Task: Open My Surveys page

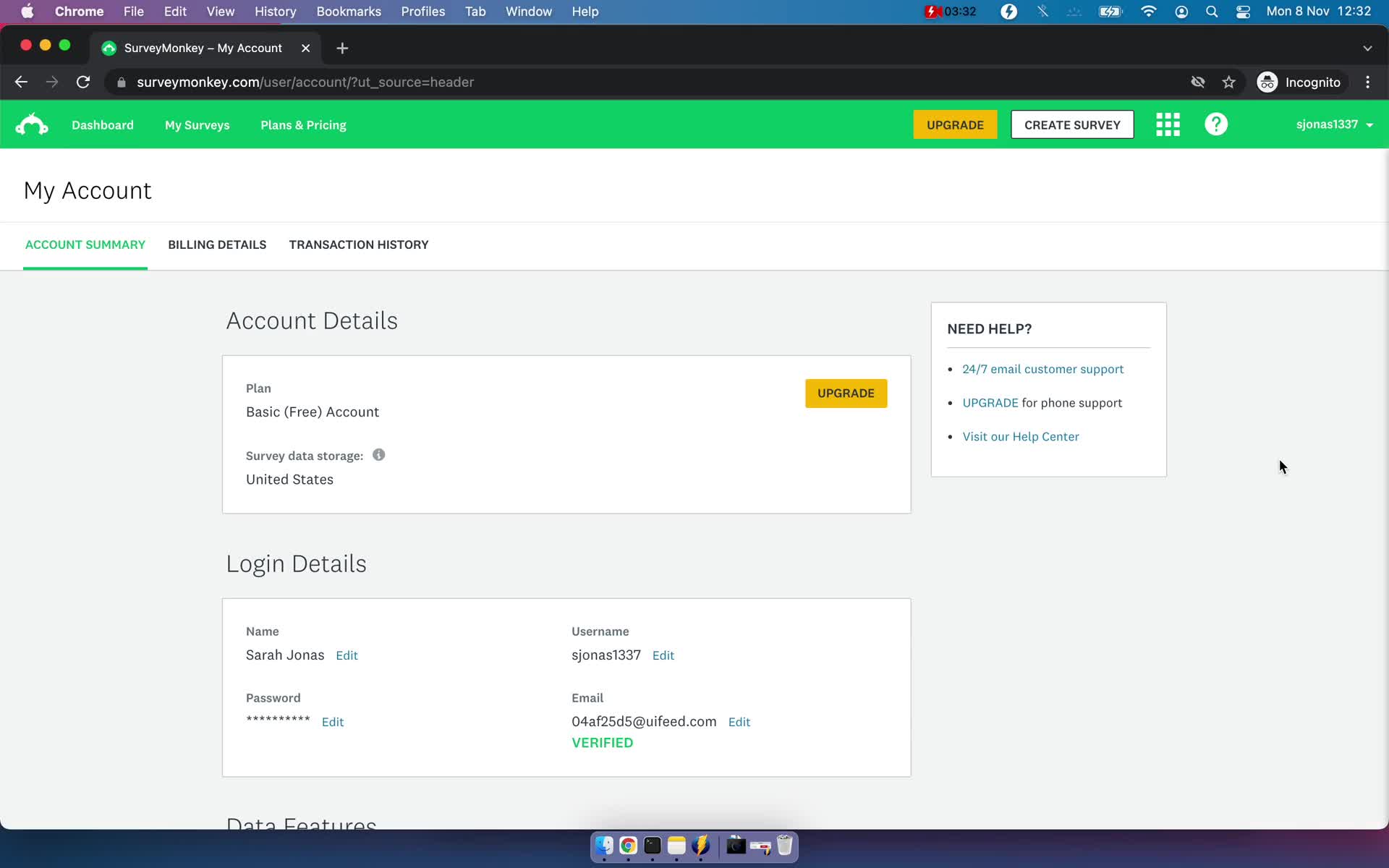Action: point(197,125)
